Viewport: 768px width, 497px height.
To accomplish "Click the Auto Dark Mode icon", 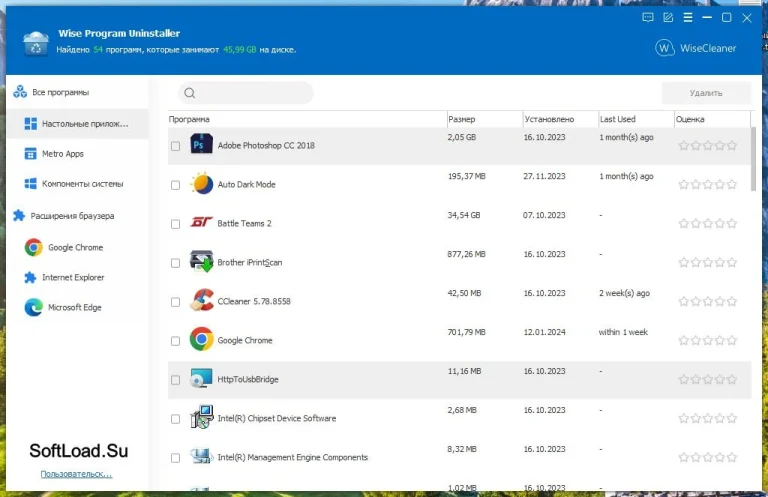I will pyautogui.click(x=201, y=184).
